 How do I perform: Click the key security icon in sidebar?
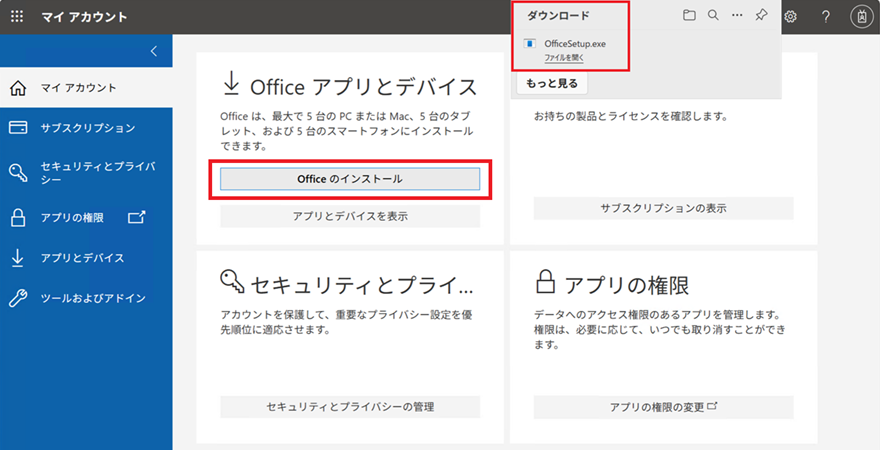click(19, 173)
